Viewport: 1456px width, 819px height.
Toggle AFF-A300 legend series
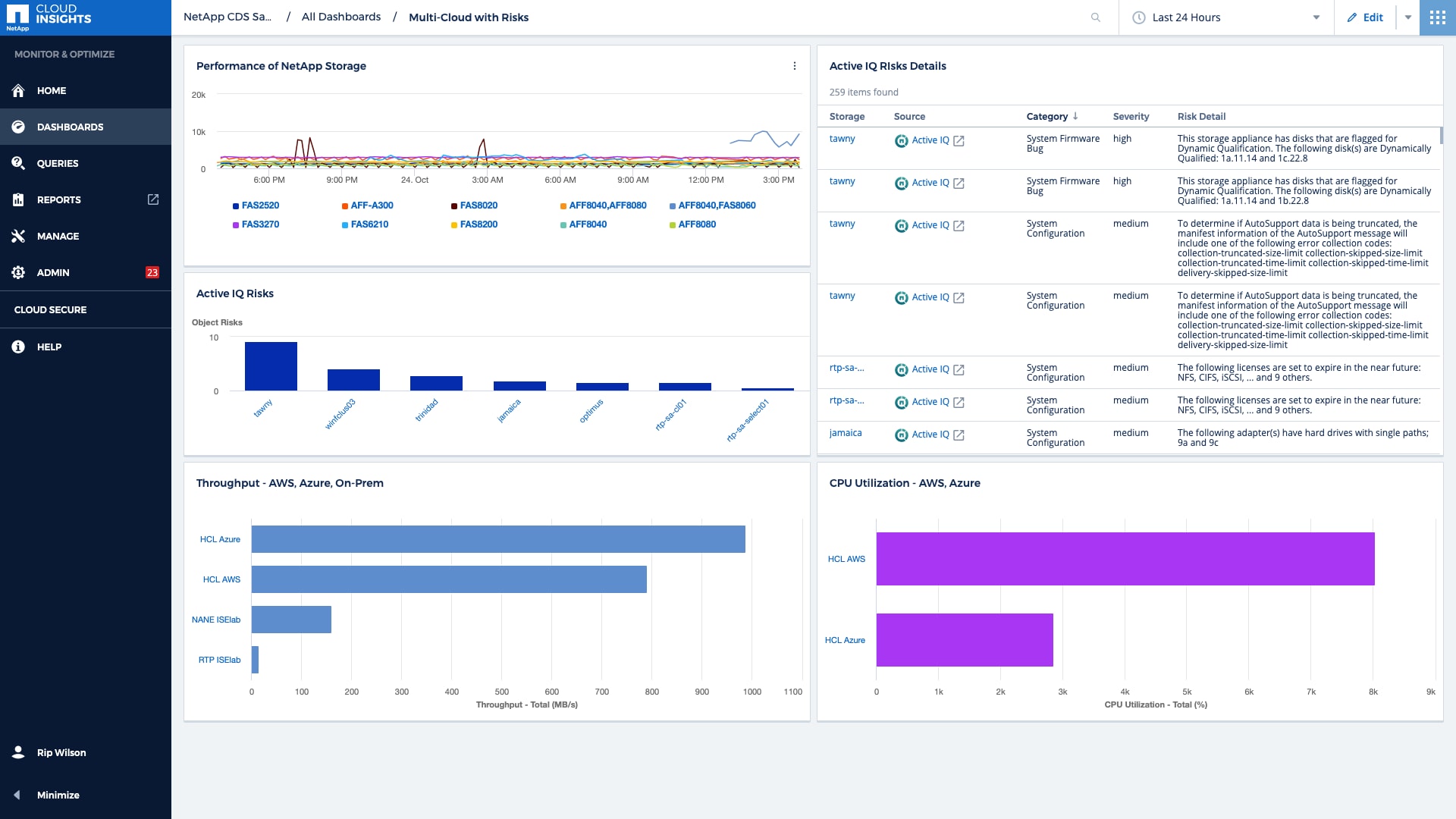(368, 206)
